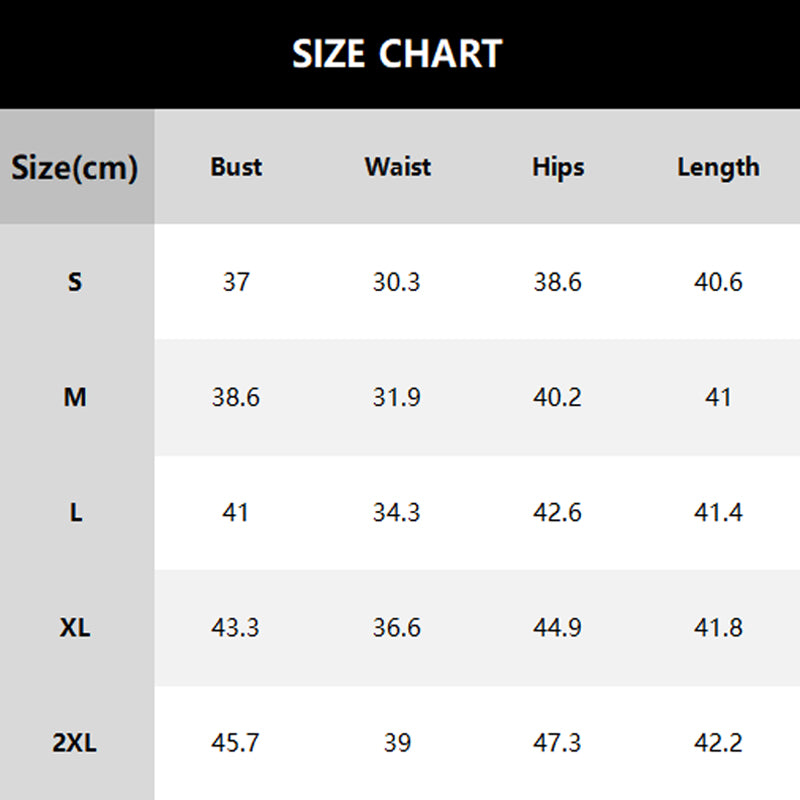
Task: Click the bust value 43.3 for size XL
Action: [x=236, y=628]
